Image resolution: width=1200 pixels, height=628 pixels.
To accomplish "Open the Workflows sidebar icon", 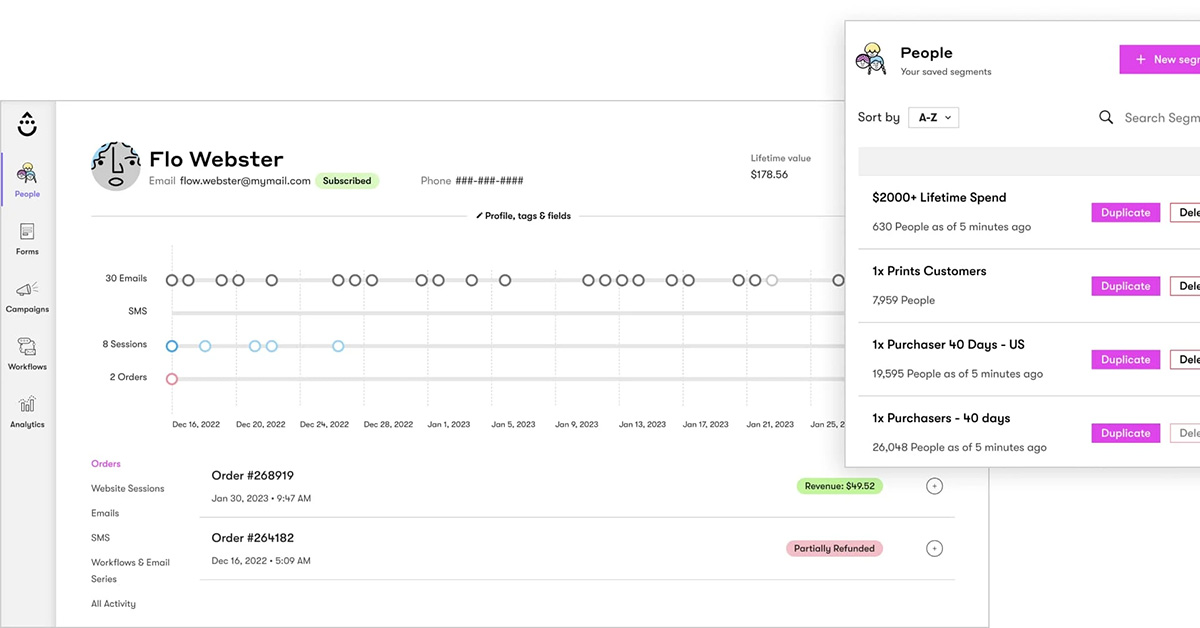I will click(x=27, y=348).
